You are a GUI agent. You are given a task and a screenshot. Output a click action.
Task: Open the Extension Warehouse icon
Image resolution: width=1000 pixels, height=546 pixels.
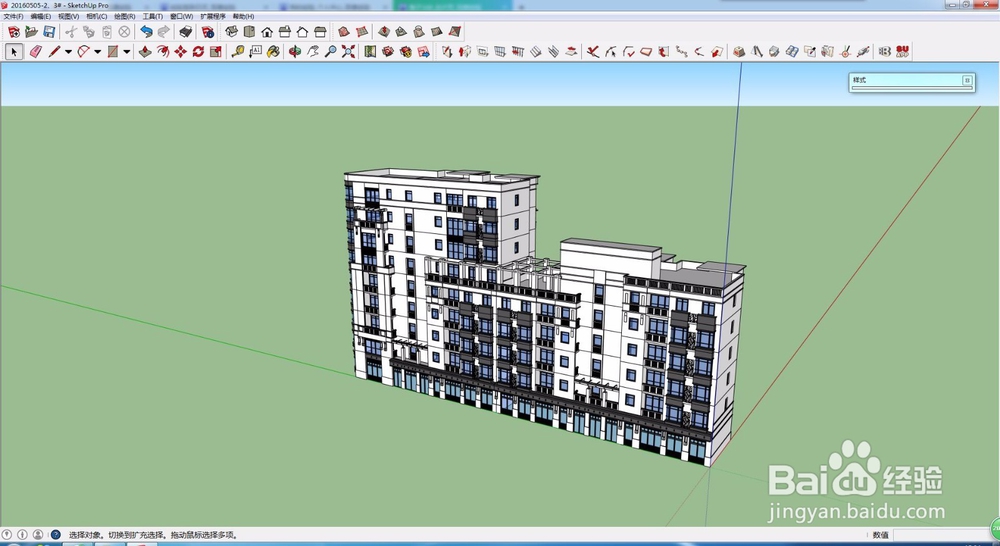[x=406, y=52]
